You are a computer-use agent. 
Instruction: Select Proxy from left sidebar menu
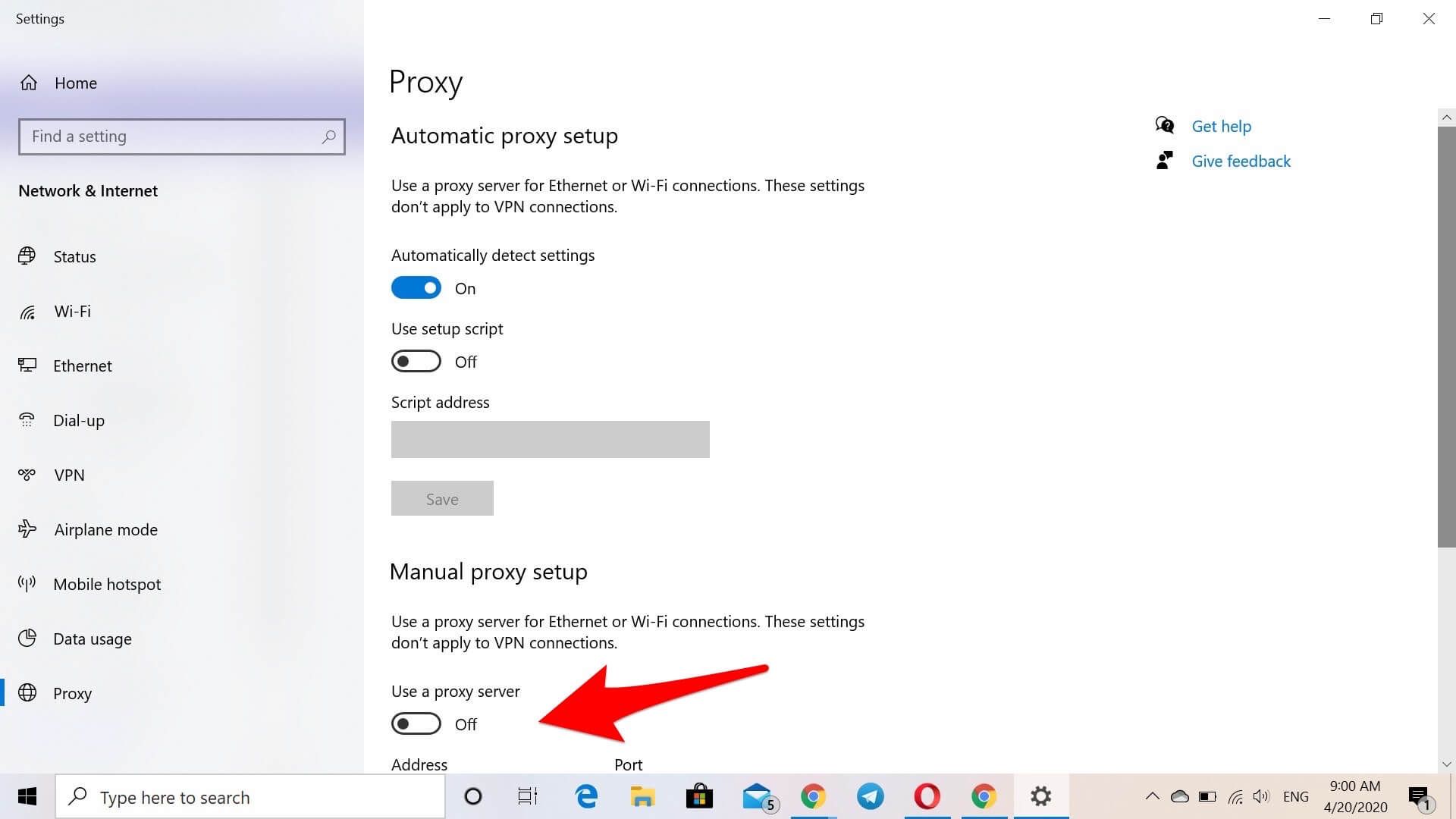click(72, 692)
